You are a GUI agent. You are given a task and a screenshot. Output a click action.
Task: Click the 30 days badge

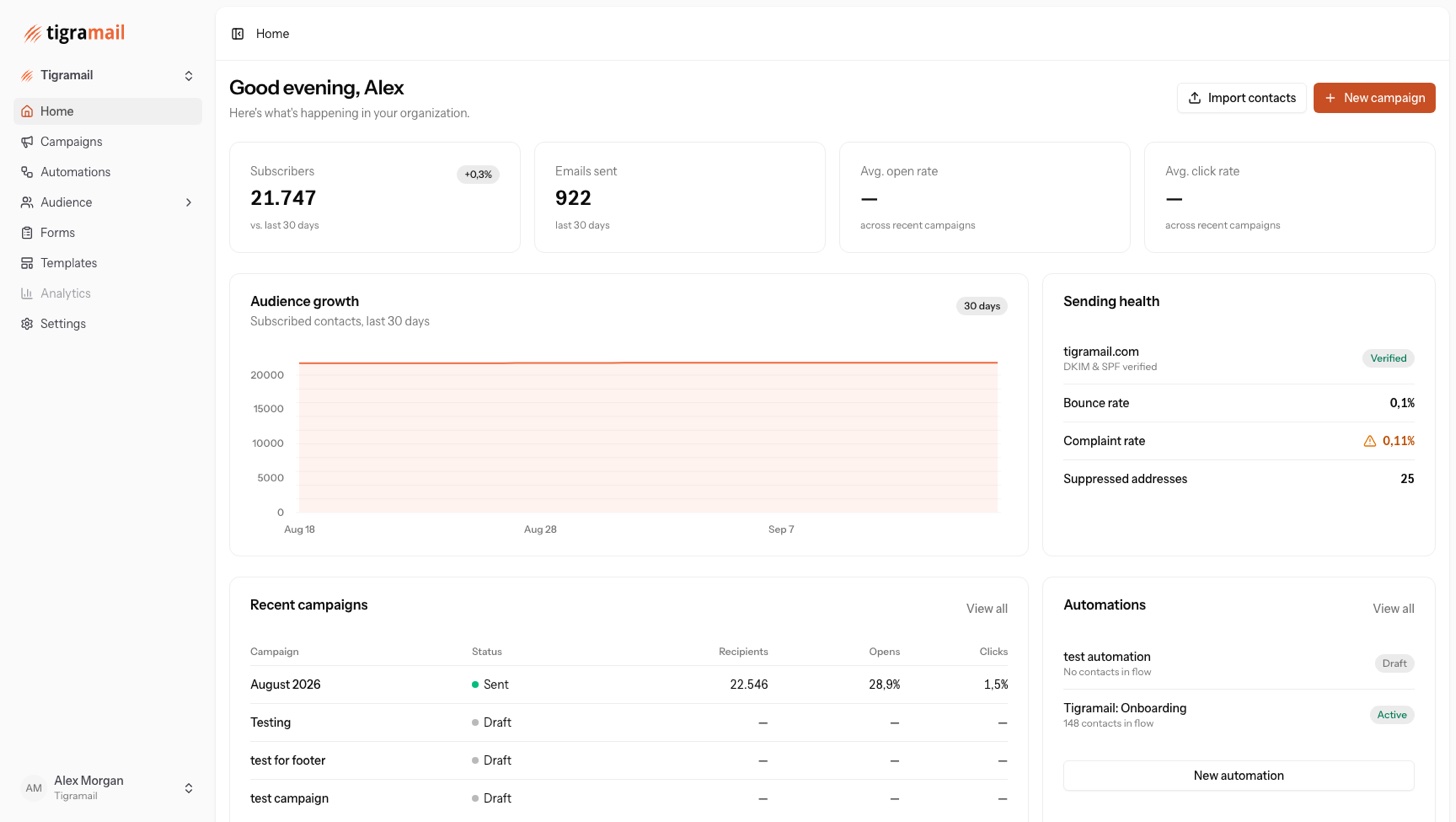click(981, 306)
